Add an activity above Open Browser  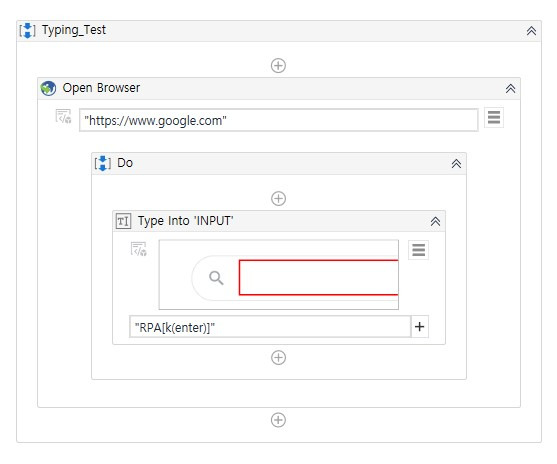tap(278, 65)
